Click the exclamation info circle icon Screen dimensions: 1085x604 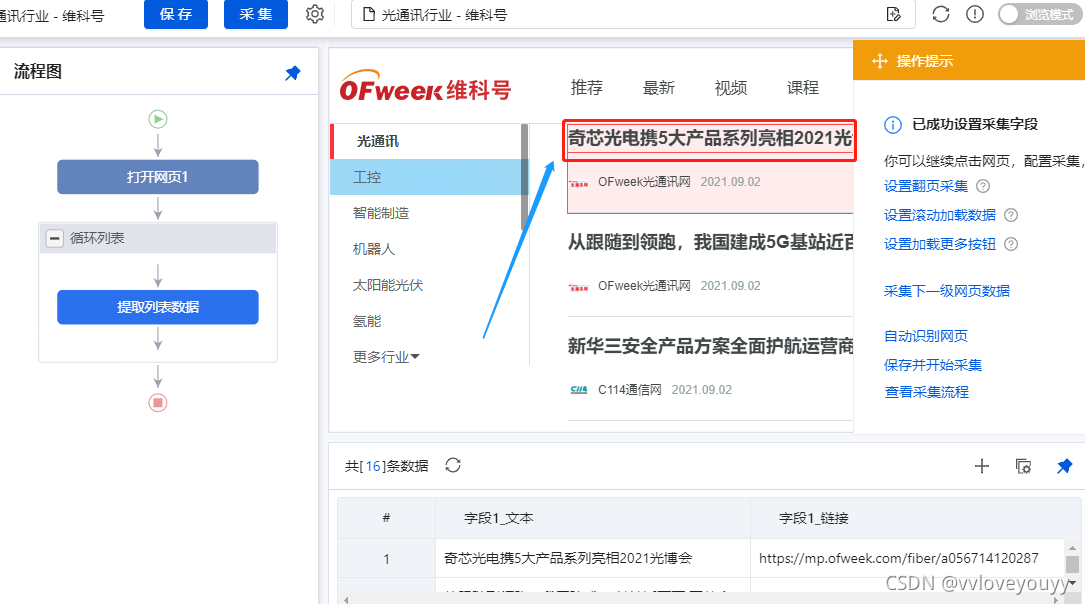975,14
